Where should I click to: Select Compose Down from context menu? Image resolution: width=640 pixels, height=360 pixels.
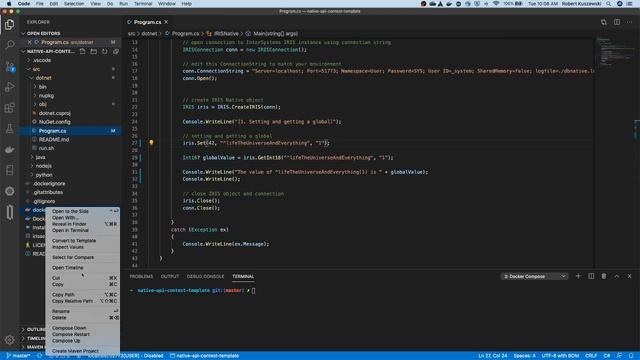tap(83, 328)
